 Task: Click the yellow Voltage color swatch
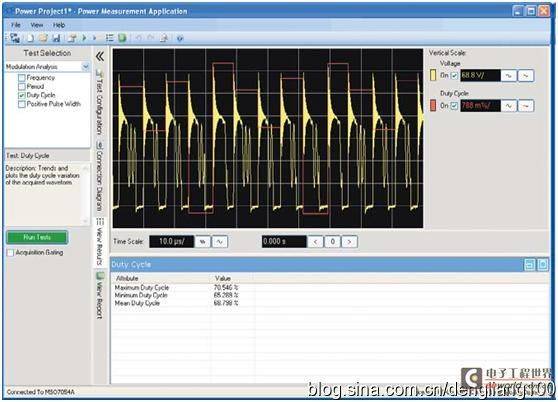click(x=433, y=75)
